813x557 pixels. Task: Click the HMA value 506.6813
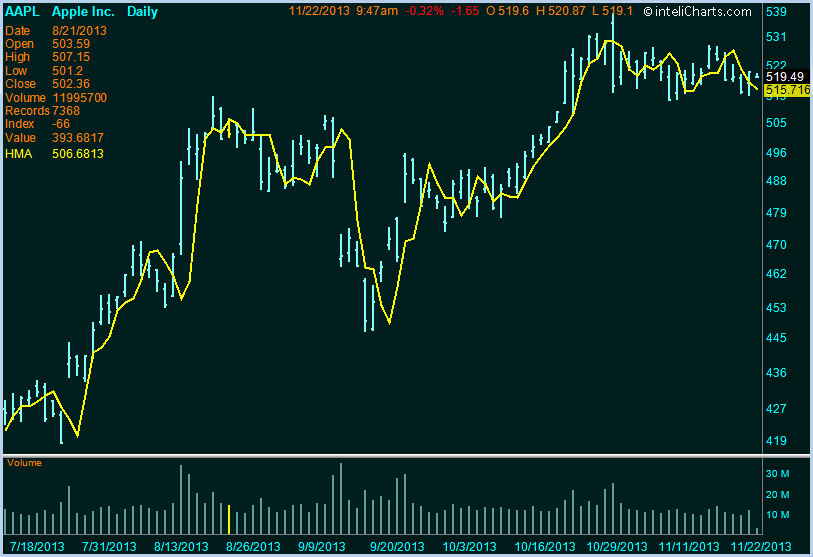[x=78, y=154]
